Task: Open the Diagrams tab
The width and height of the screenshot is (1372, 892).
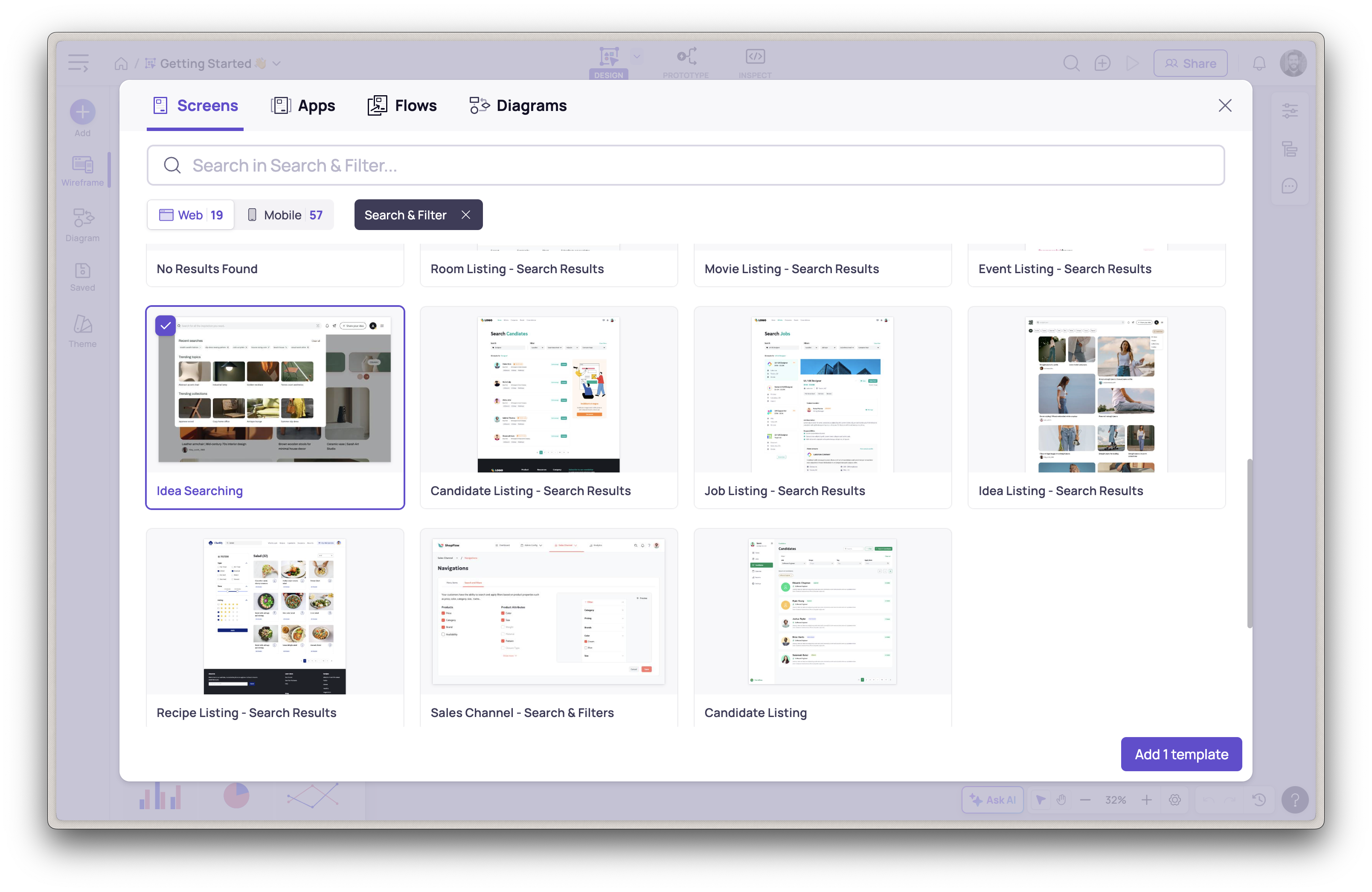Action: [x=517, y=105]
